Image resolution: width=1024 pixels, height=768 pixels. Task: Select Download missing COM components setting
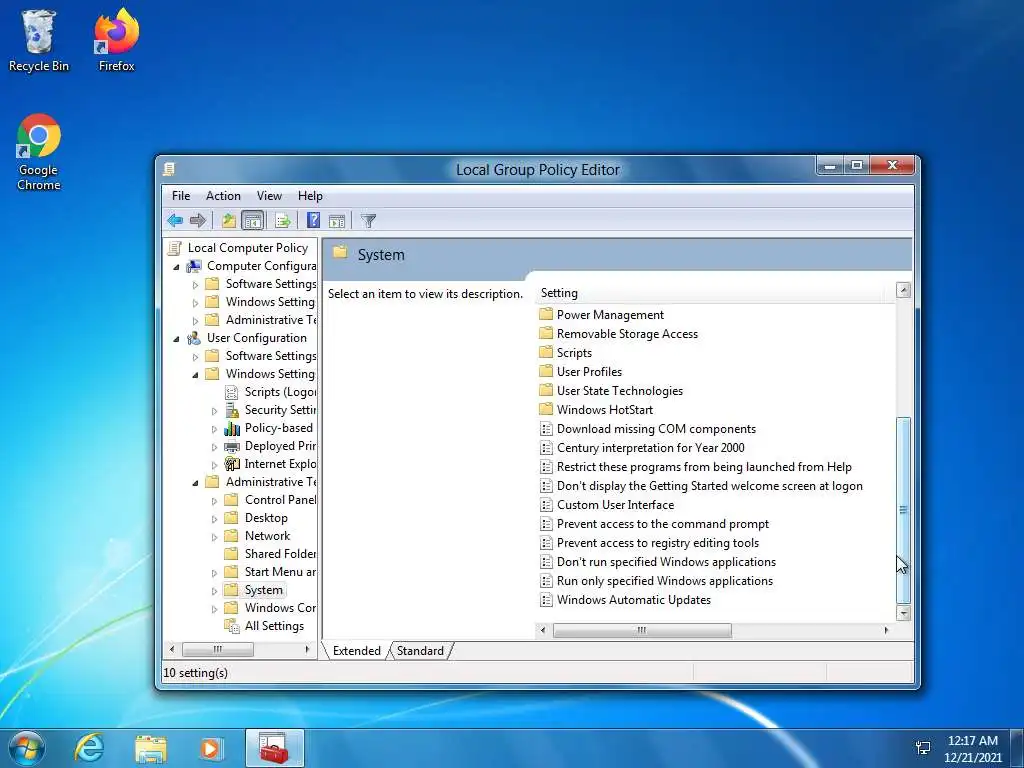pos(656,429)
